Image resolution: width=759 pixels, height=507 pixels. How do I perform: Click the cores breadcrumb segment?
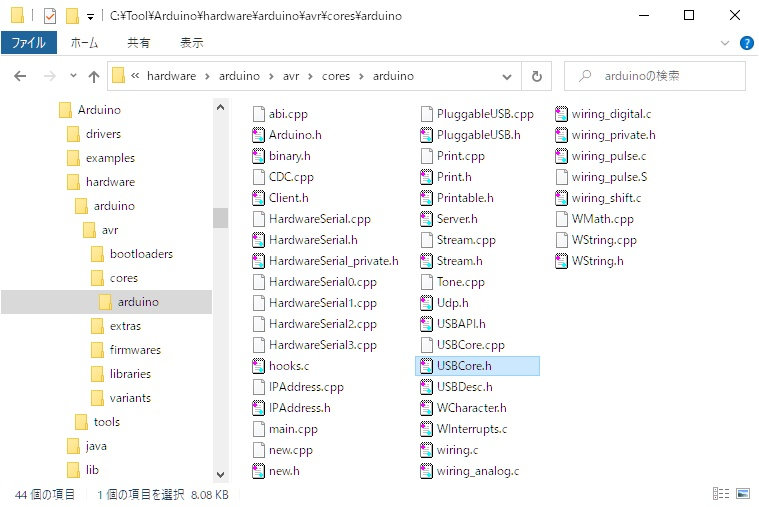[336, 76]
